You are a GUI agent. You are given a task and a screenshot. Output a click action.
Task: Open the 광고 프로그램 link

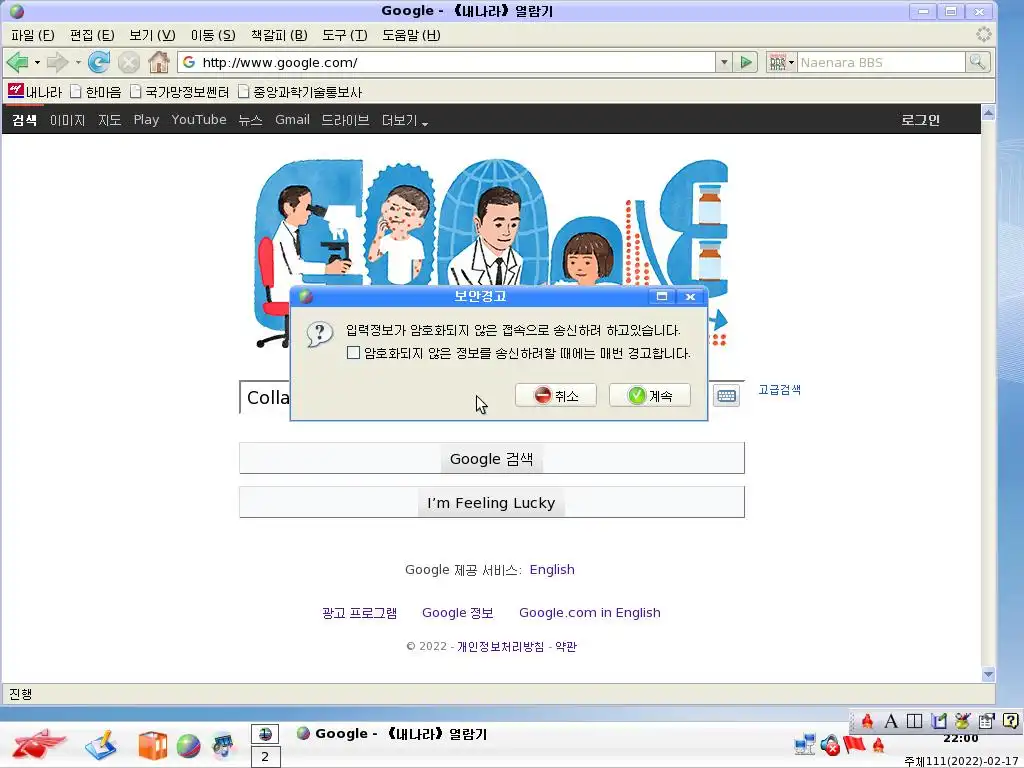click(359, 613)
